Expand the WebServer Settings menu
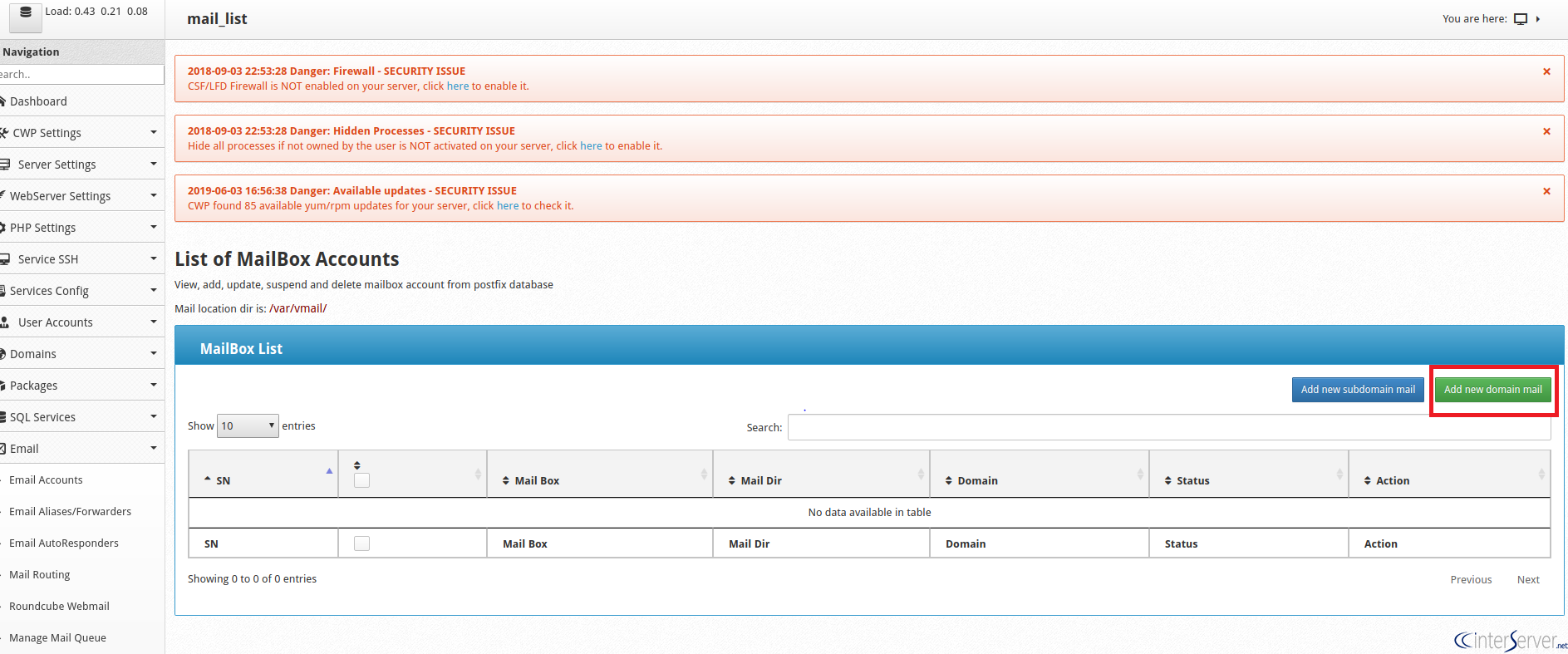This screenshot has height=654, width=1568. [x=154, y=196]
